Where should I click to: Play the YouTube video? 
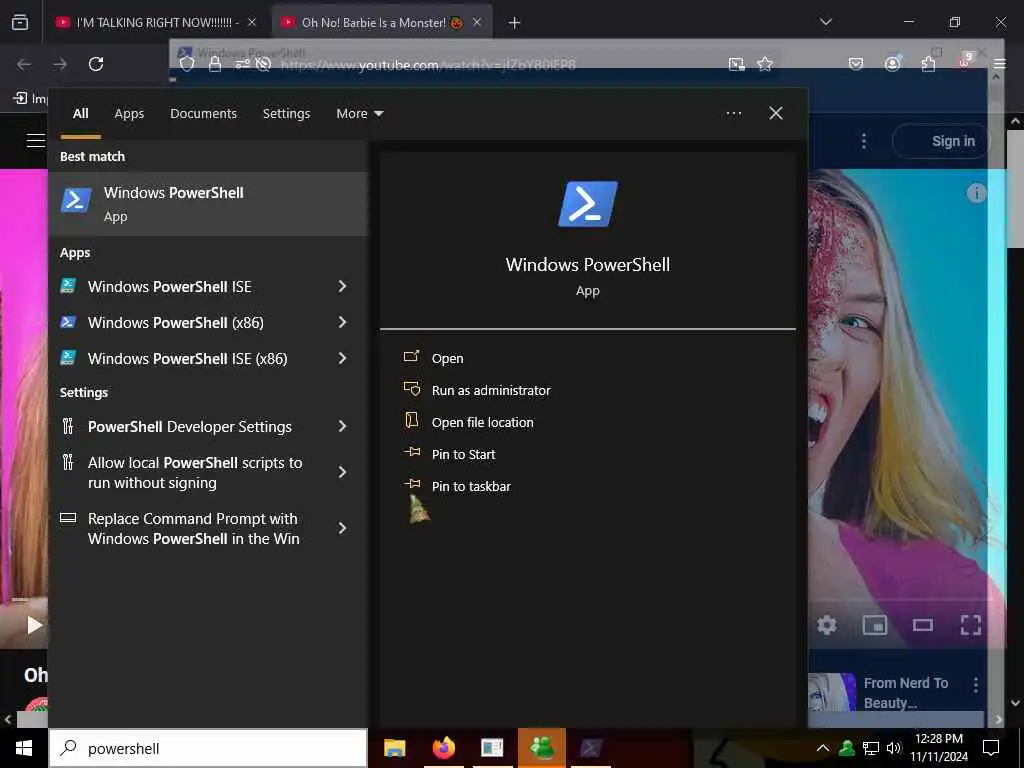coord(34,625)
